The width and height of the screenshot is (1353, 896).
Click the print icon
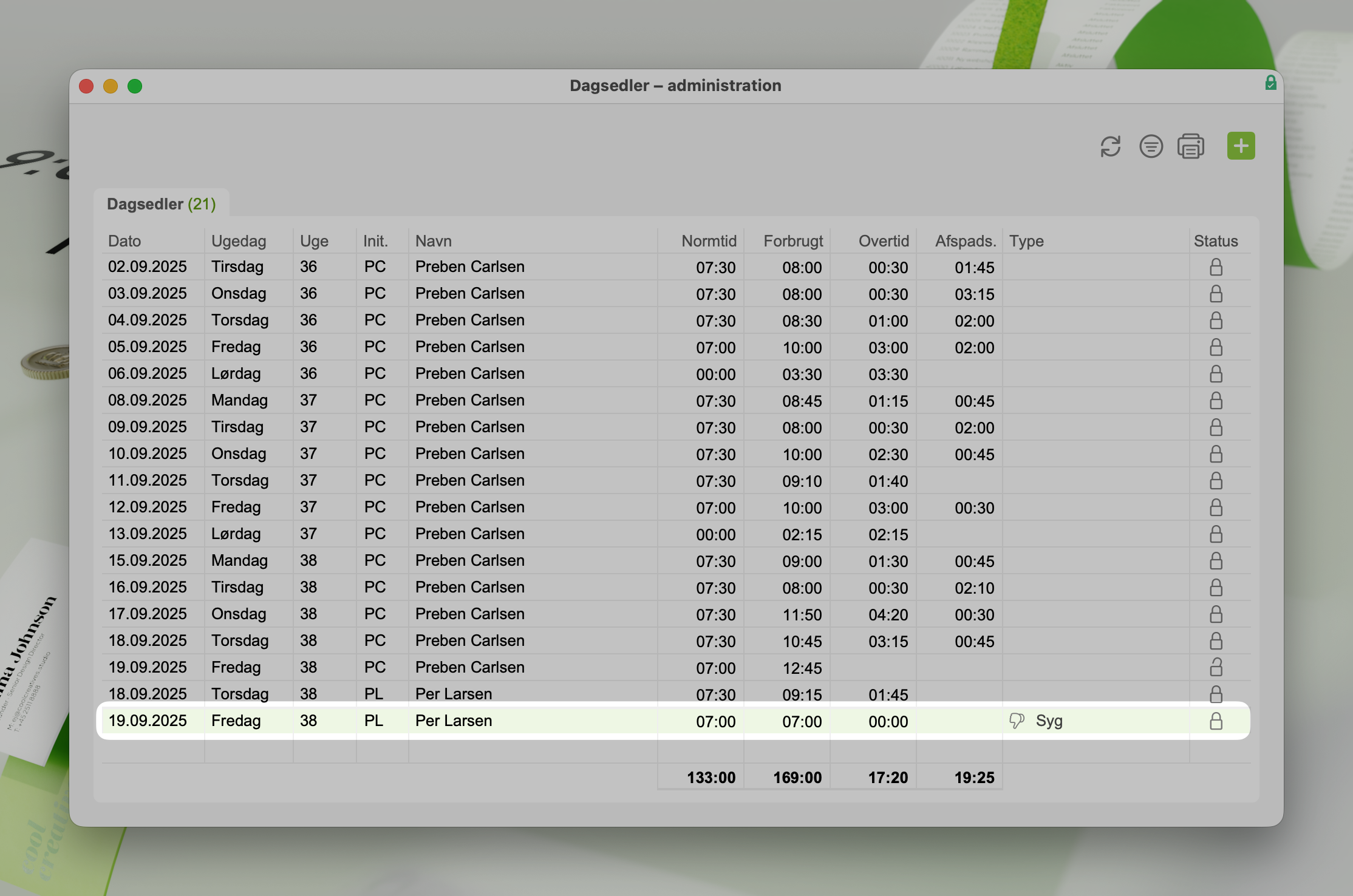pos(1190,146)
